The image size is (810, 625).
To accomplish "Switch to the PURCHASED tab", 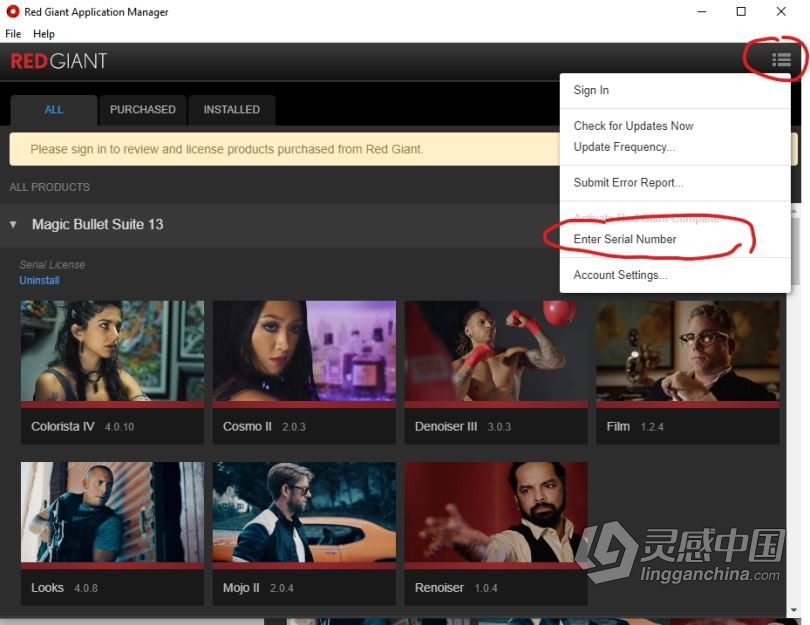I will (143, 110).
